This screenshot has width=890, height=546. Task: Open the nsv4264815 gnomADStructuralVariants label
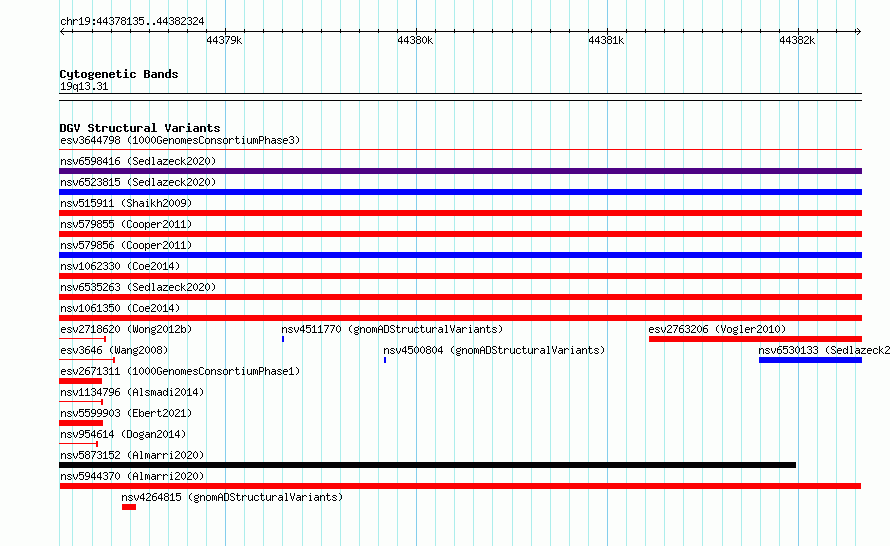pyautogui.click(x=232, y=497)
